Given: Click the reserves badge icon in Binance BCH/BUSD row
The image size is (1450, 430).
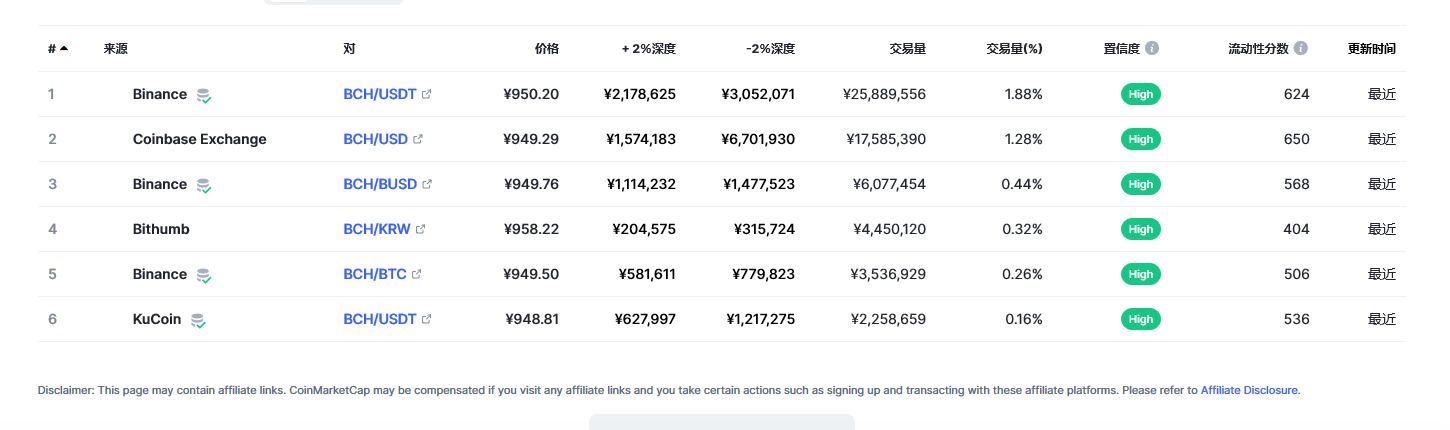Looking at the screenshot, I should pos(204,185).
